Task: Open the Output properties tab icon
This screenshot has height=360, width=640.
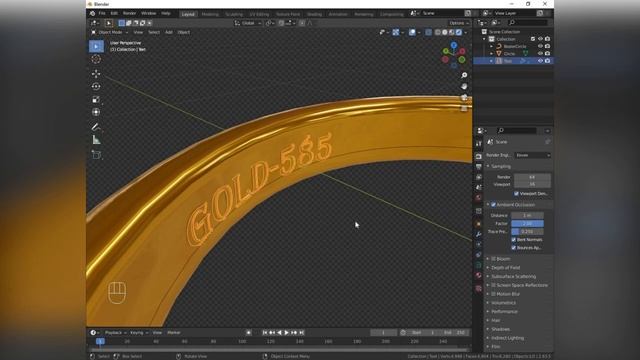Action: click(x=478, y=167)
